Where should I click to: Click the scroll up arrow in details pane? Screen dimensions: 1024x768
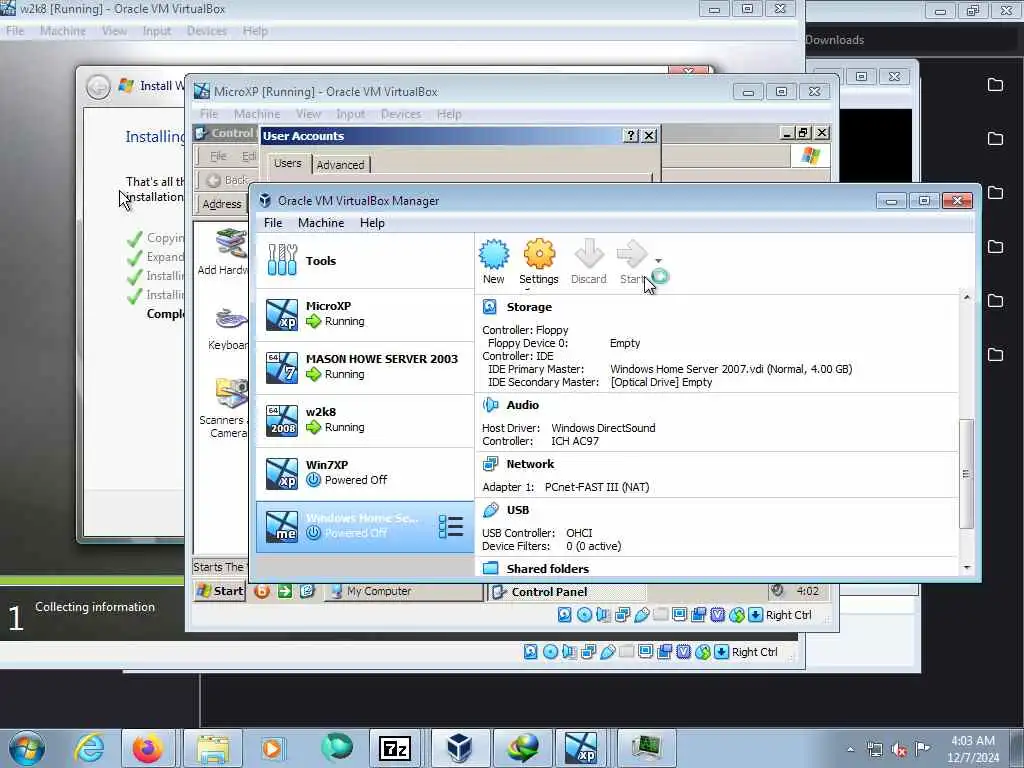967,297
